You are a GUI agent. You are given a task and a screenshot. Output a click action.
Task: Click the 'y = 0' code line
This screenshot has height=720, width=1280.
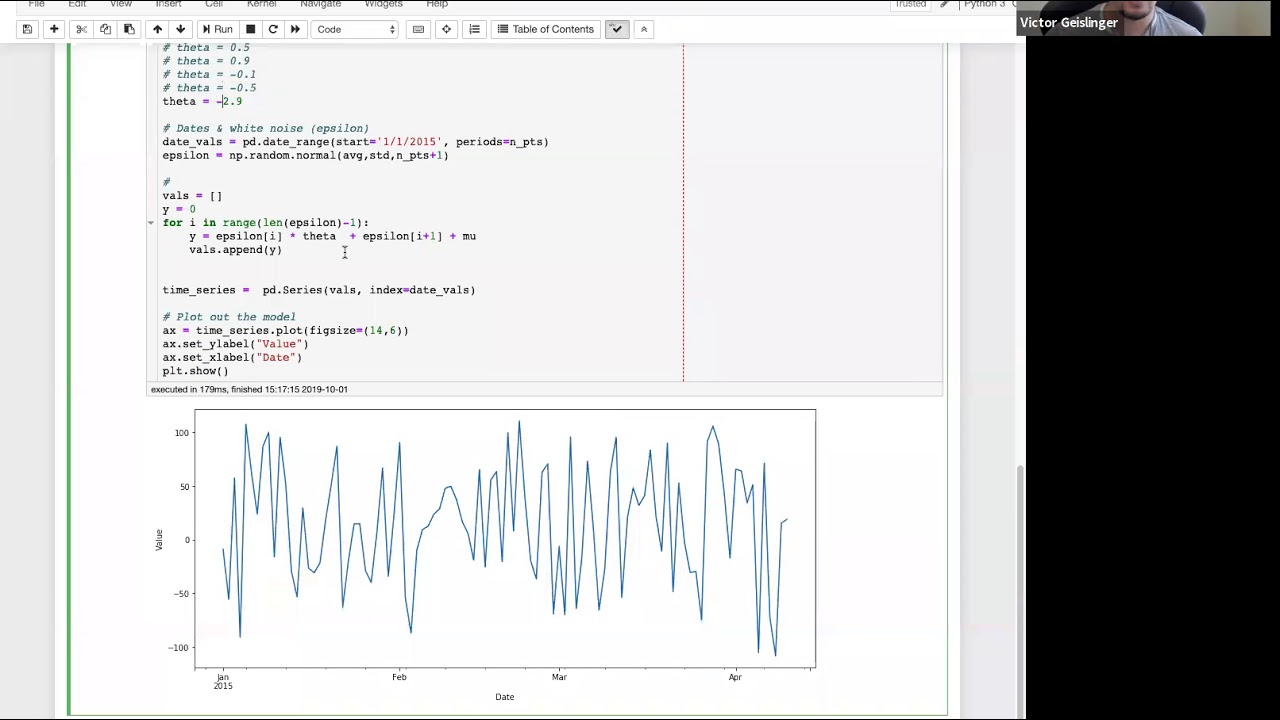click(179, 209)
